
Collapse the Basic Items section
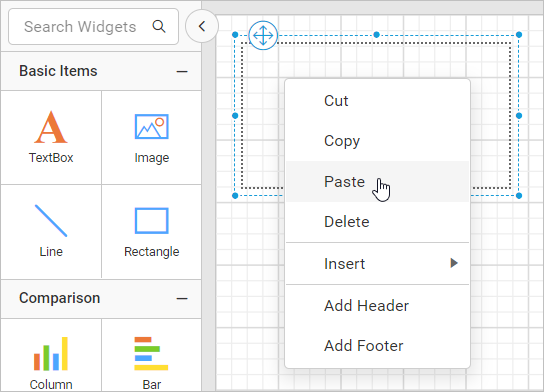click(x=182, y=72)
